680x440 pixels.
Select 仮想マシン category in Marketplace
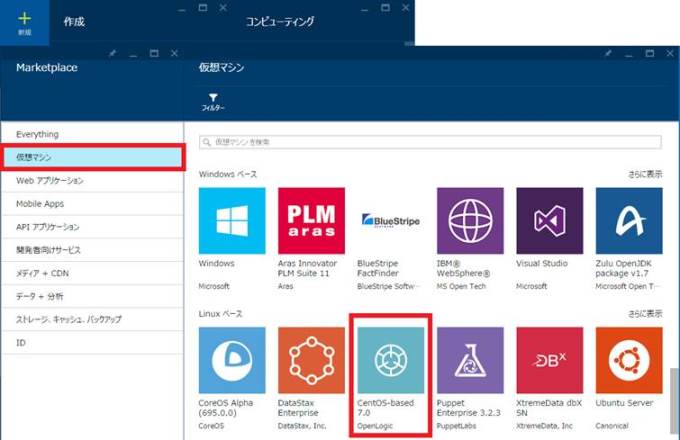tap(92, 157)
